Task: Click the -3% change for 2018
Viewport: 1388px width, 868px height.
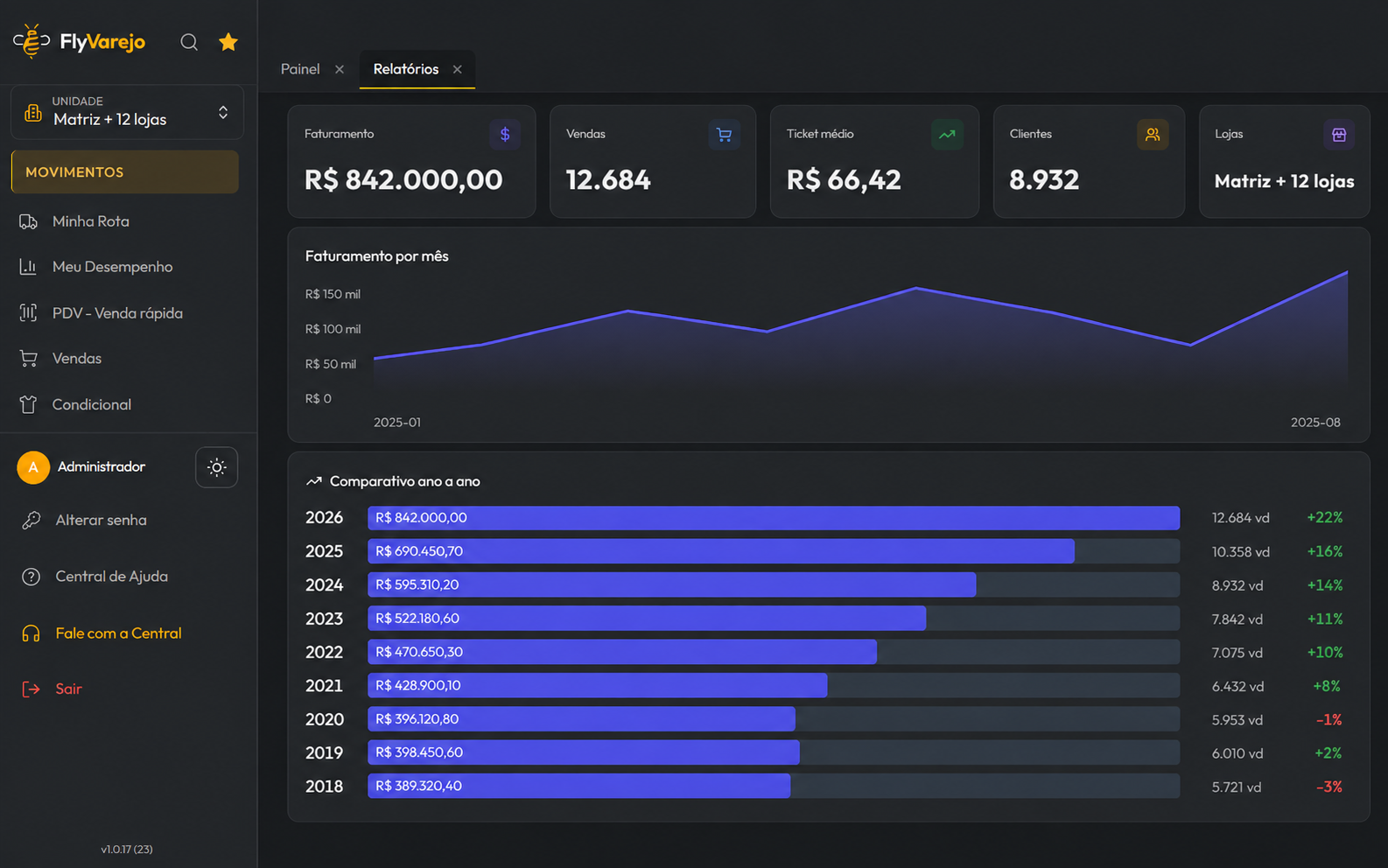Action: coord(1329,787)
